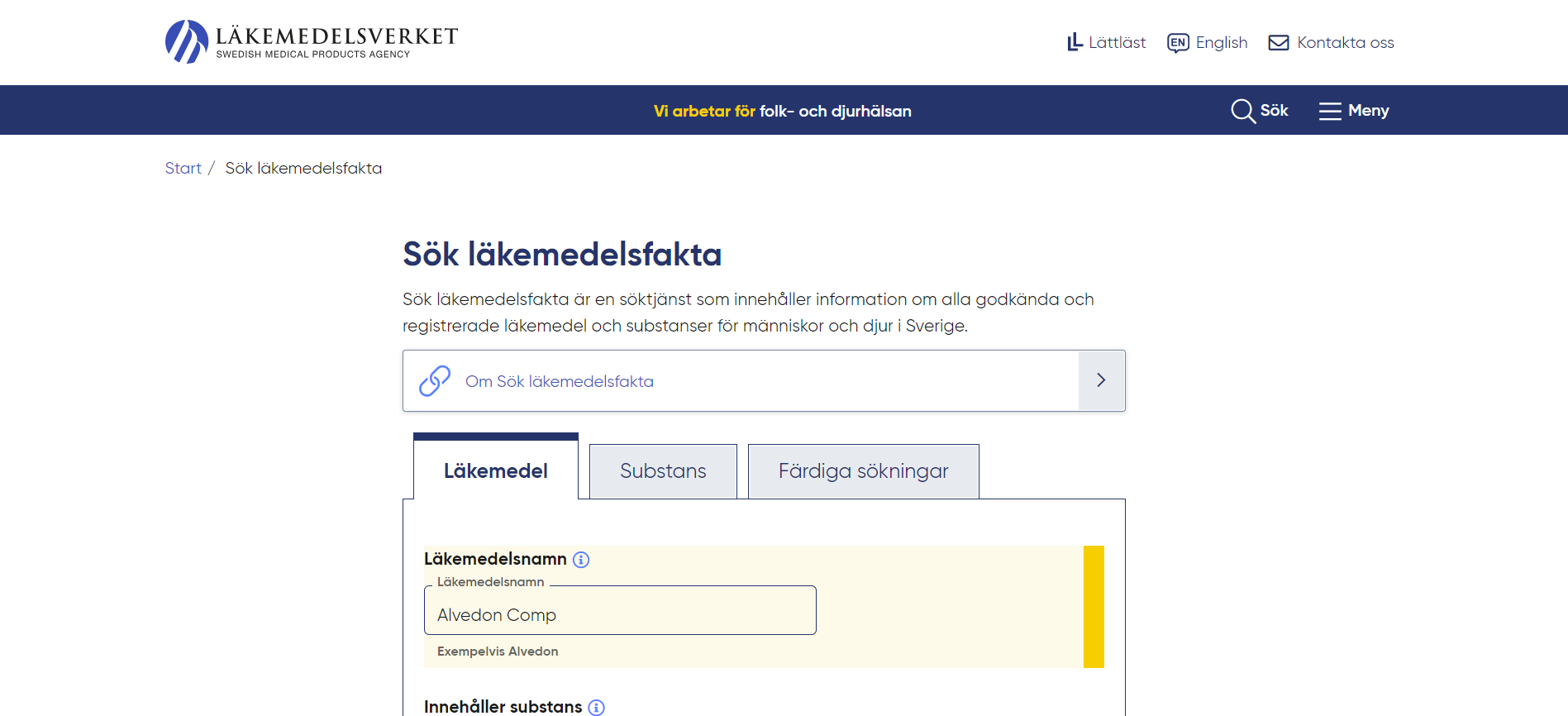Image resolution: width=1568 pixels, height=716 pixels.
Task: Click the Lättläst link text
Action: point(1117,43)
